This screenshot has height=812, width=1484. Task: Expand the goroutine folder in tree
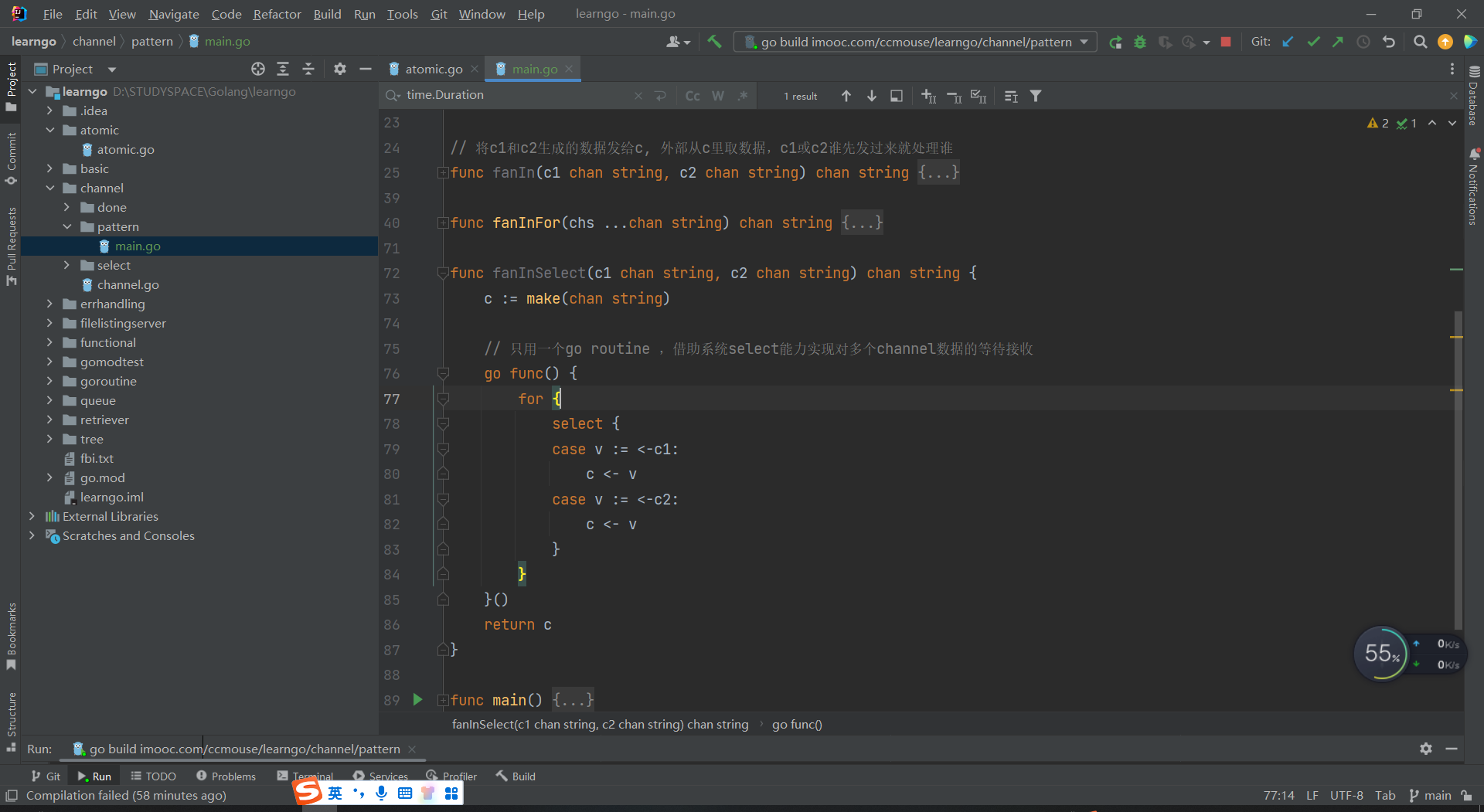[x=50, y=381]
